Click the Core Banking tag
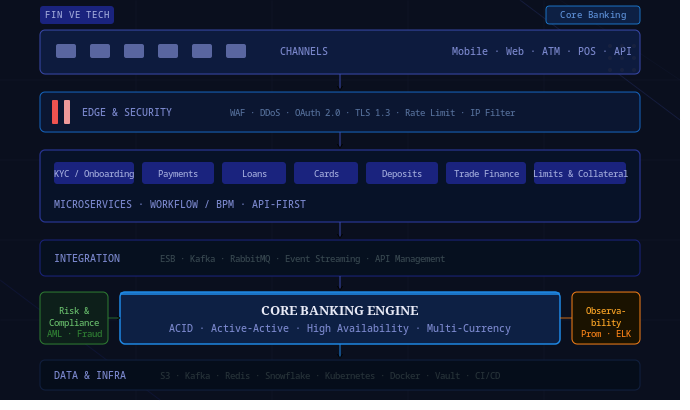The image size is (690, 410). 593,15
